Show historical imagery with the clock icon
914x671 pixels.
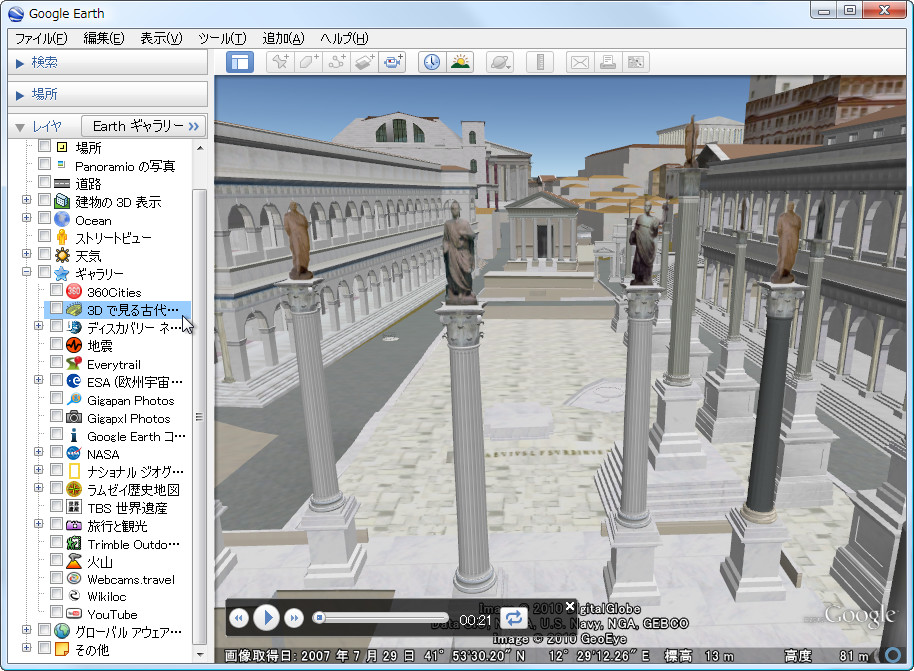tap(432, 62)
